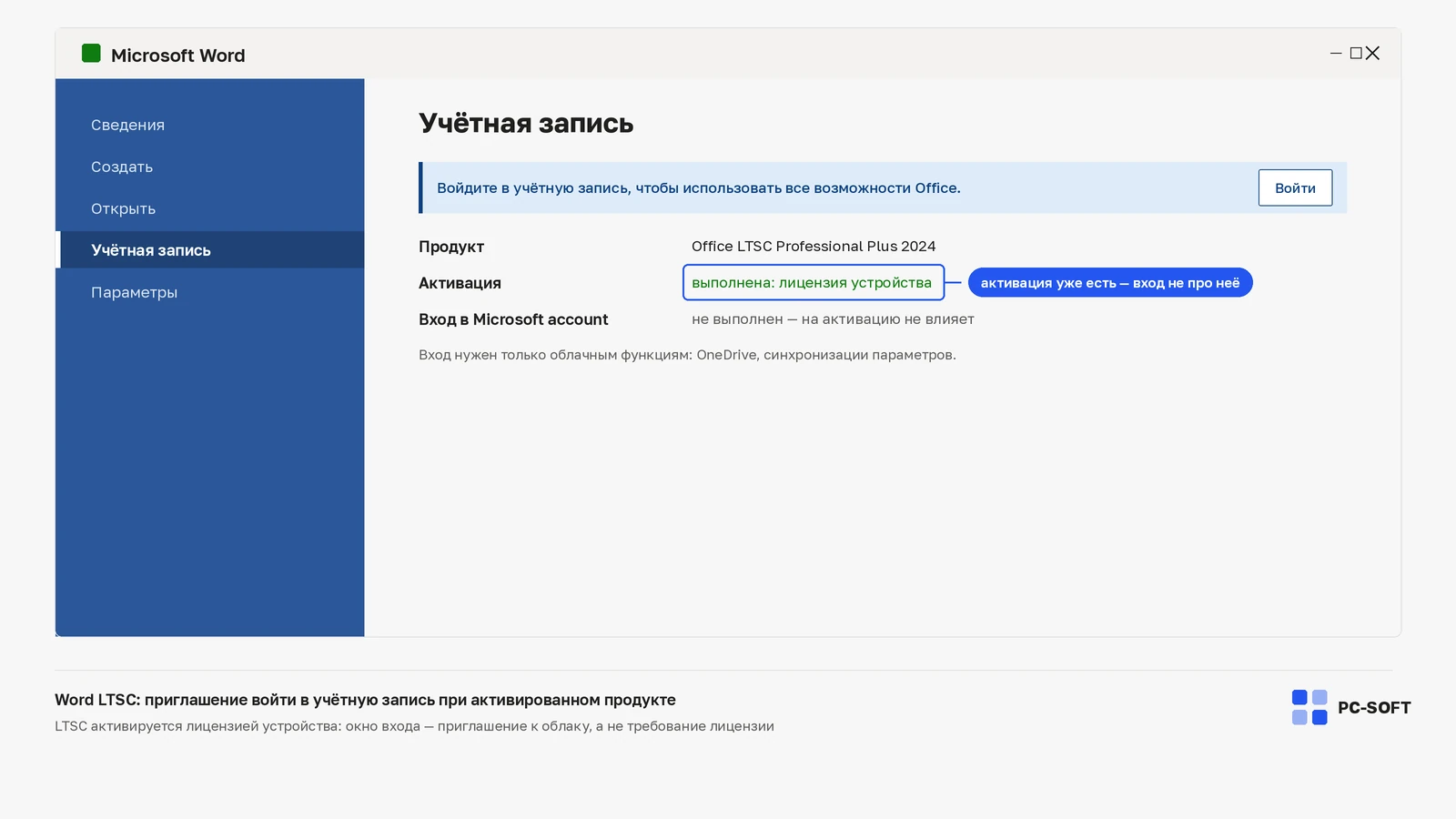The image size is (1456, 819).
Task: Maximize the Microsoft Word window
Action: tap(1356, 54)
